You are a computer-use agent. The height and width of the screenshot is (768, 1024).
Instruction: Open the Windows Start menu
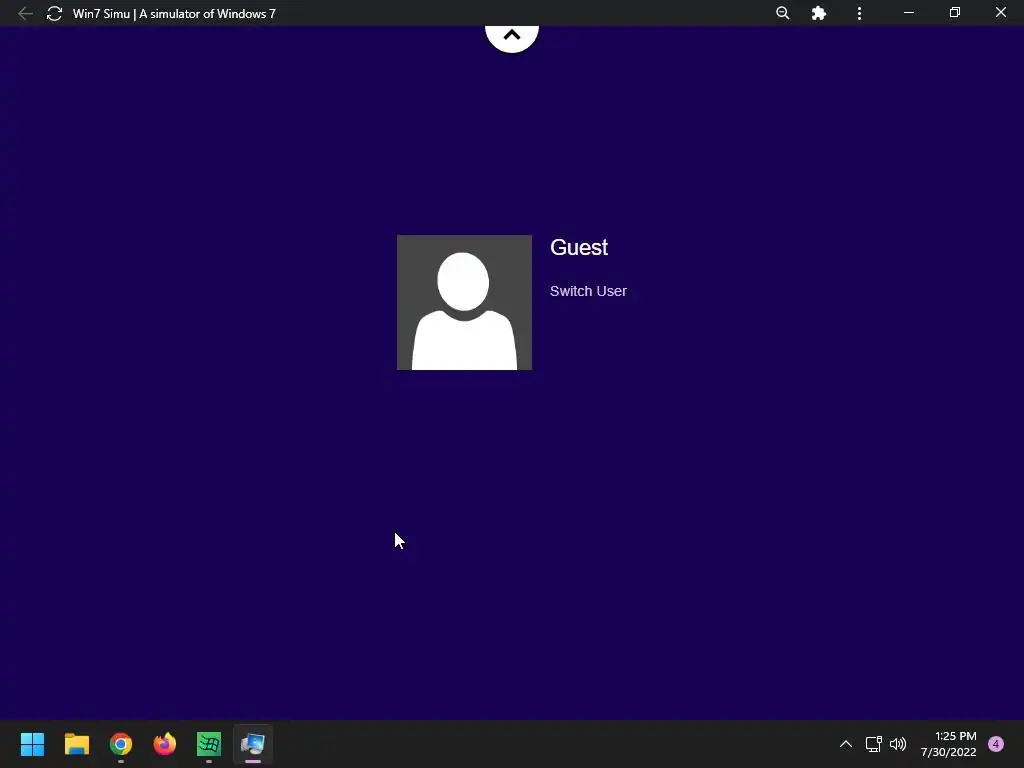(32, 744)
